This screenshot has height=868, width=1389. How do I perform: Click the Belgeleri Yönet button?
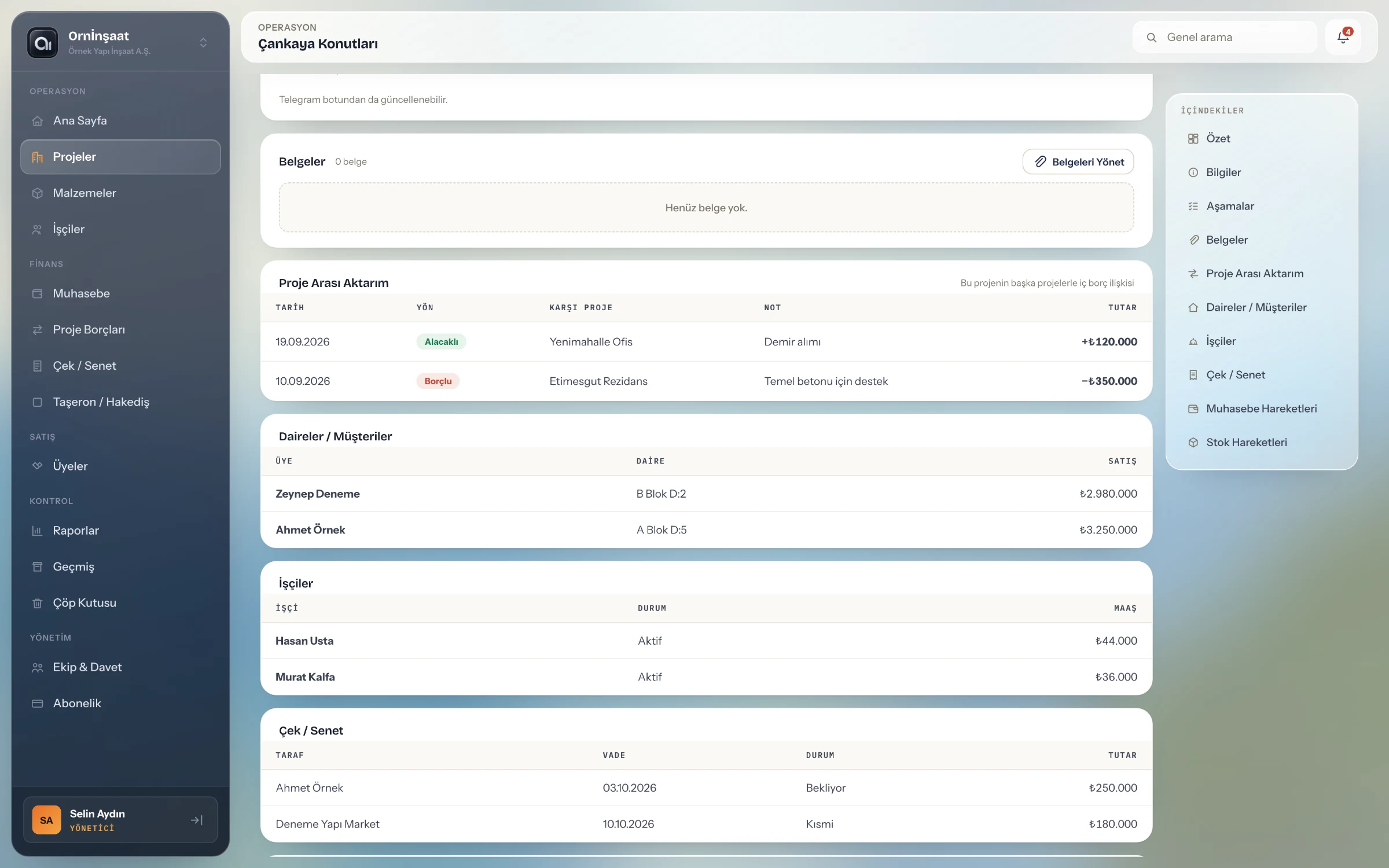[x=1078, y=162]
